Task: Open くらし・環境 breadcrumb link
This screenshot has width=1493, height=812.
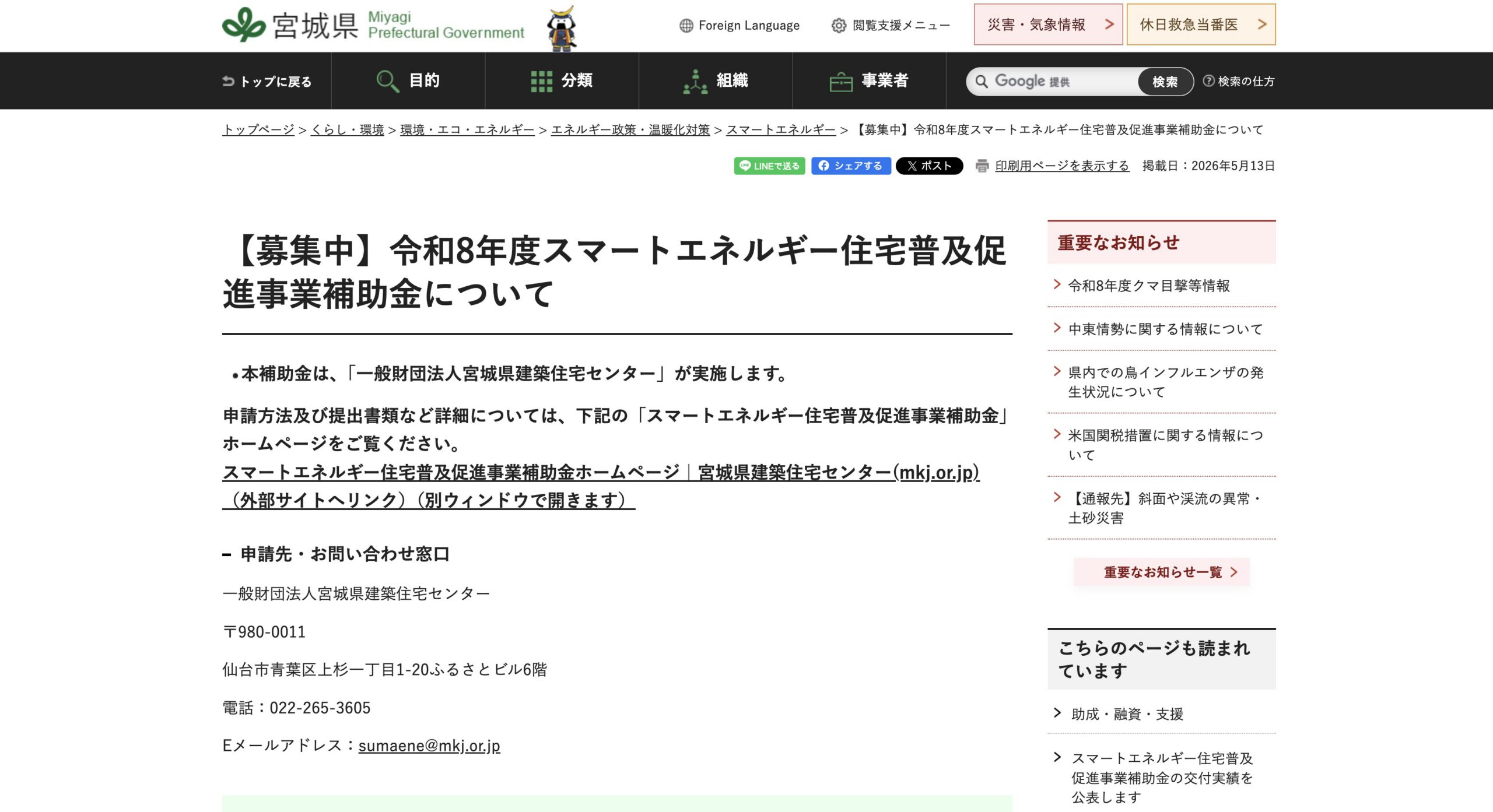Action: tap(347, 129)
